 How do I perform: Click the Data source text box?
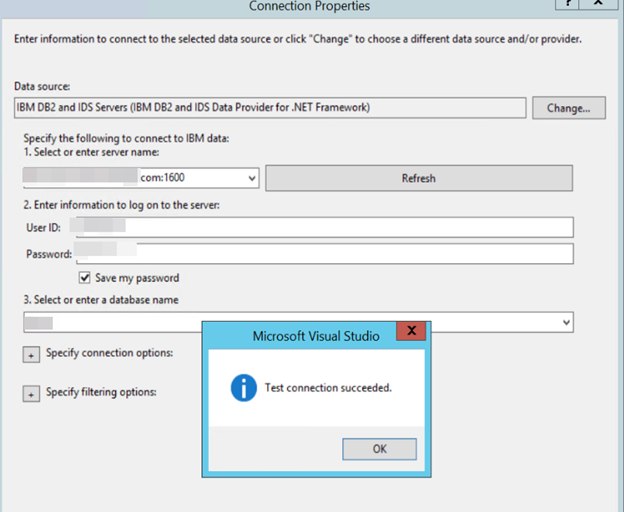[x=270, y=107]
